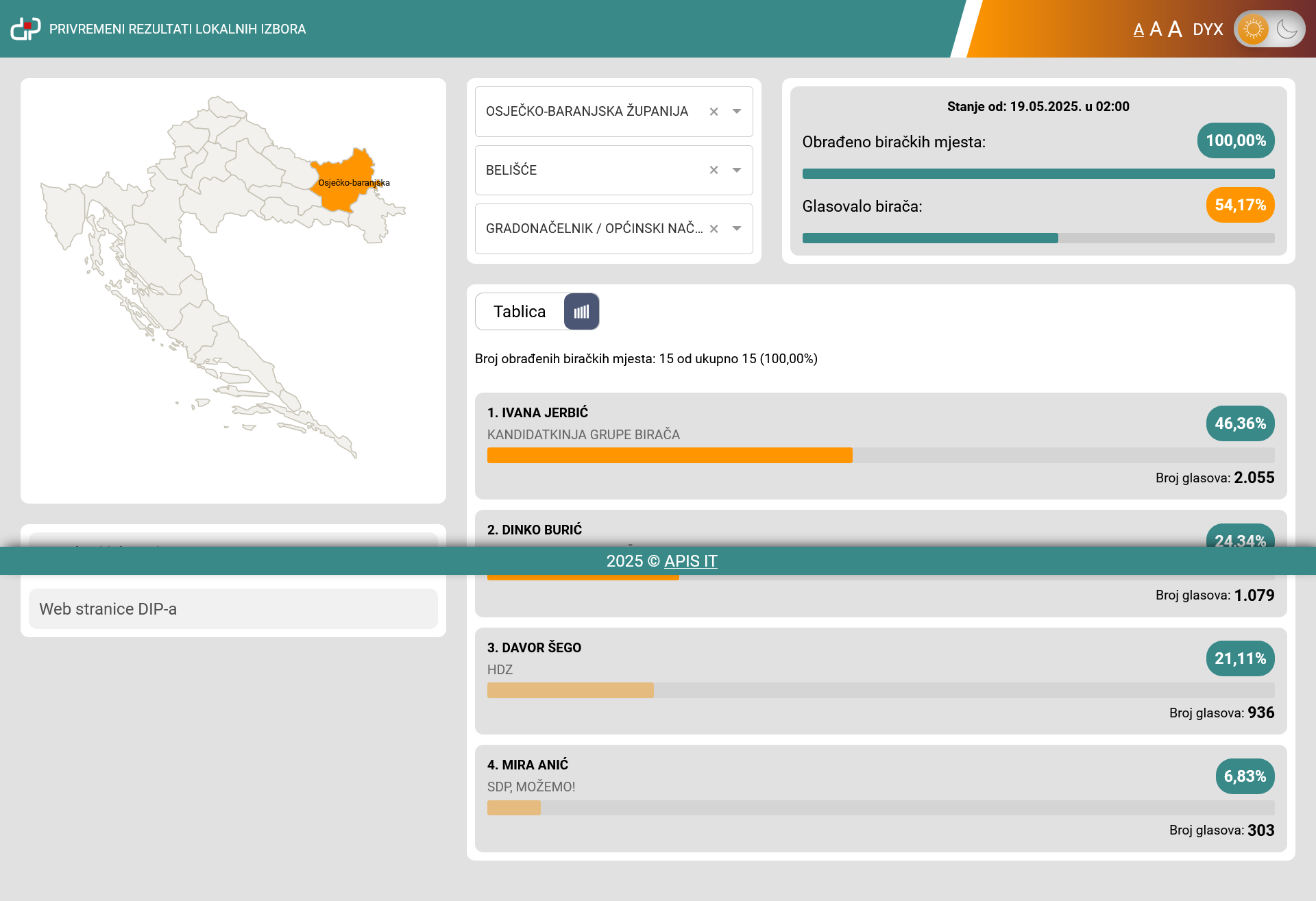This screenshot has width=1316, height=901.
Task: Expand the Belišće city dropdown arrow
Action: [737, 170]
